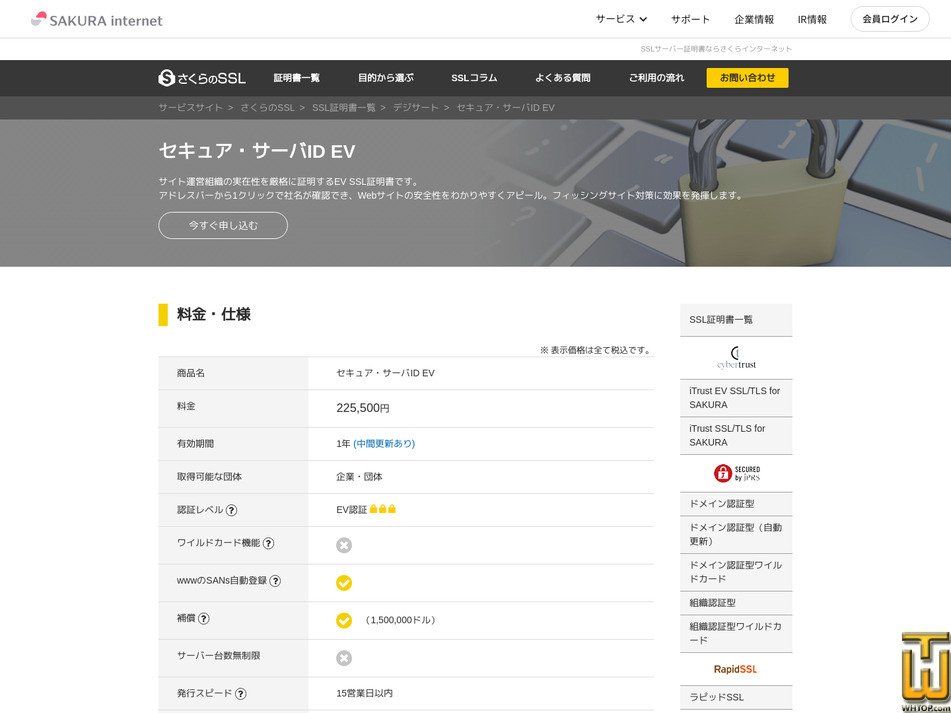Click the 会員ログイン button

(890, 19)
